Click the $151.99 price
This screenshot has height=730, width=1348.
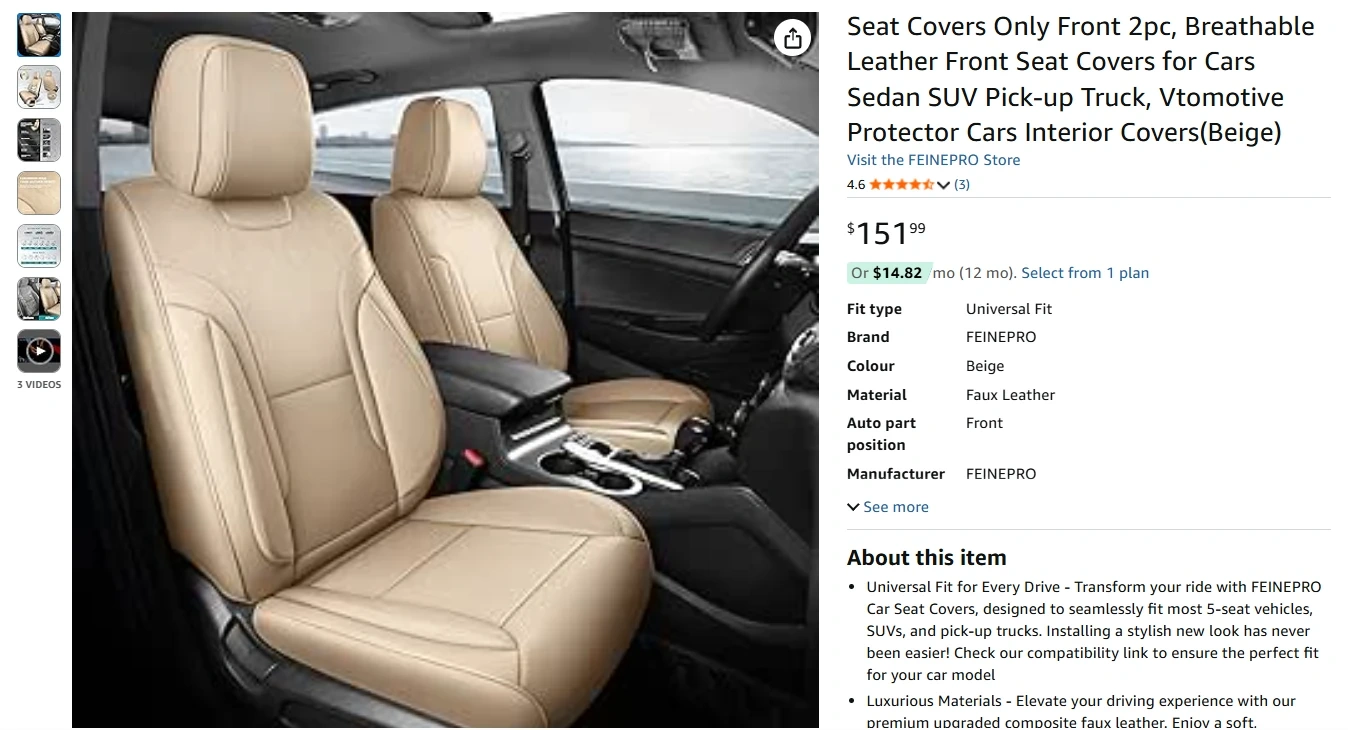tap(887, 233)
